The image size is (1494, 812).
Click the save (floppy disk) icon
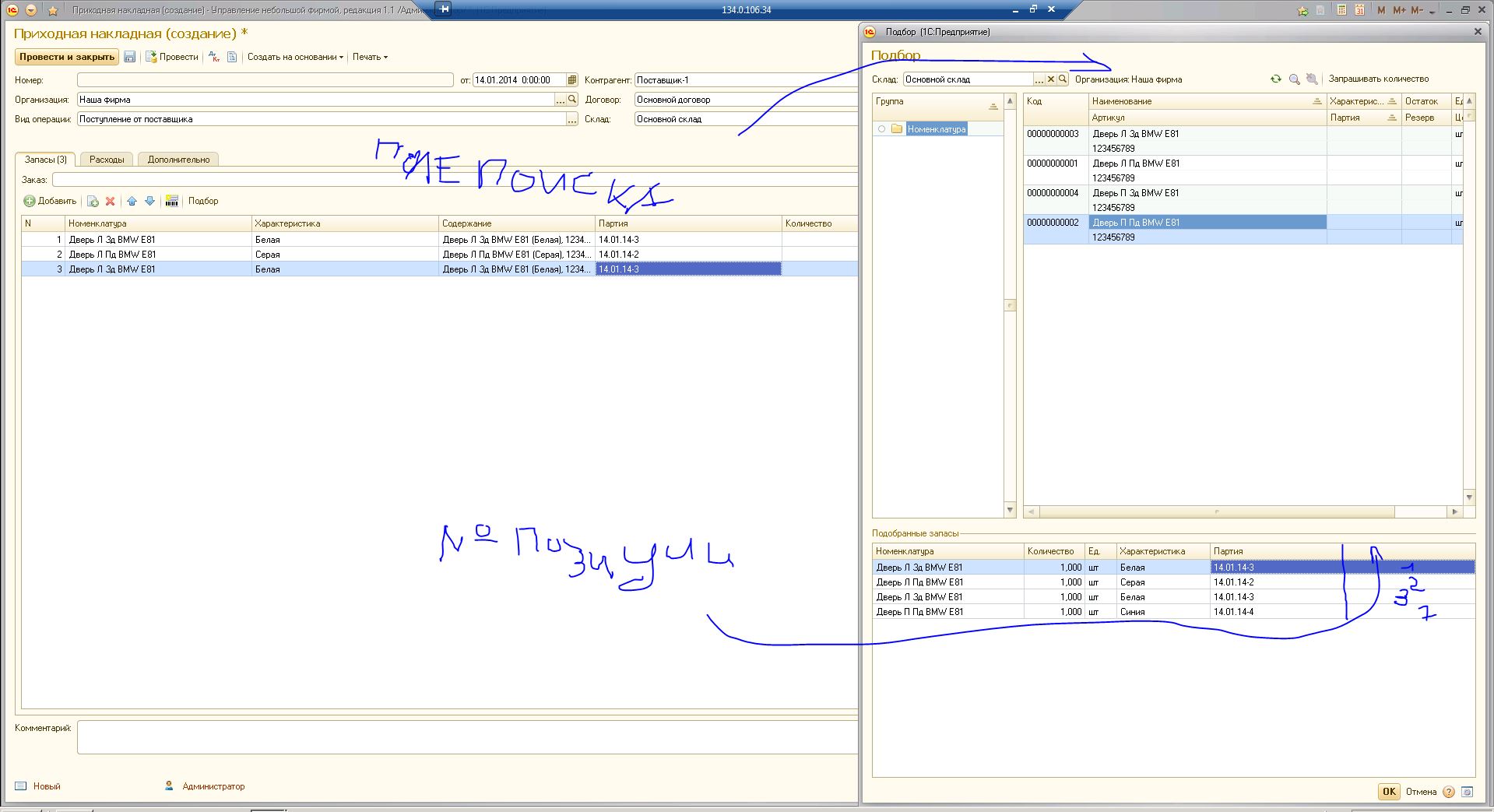tap(130, 57)
